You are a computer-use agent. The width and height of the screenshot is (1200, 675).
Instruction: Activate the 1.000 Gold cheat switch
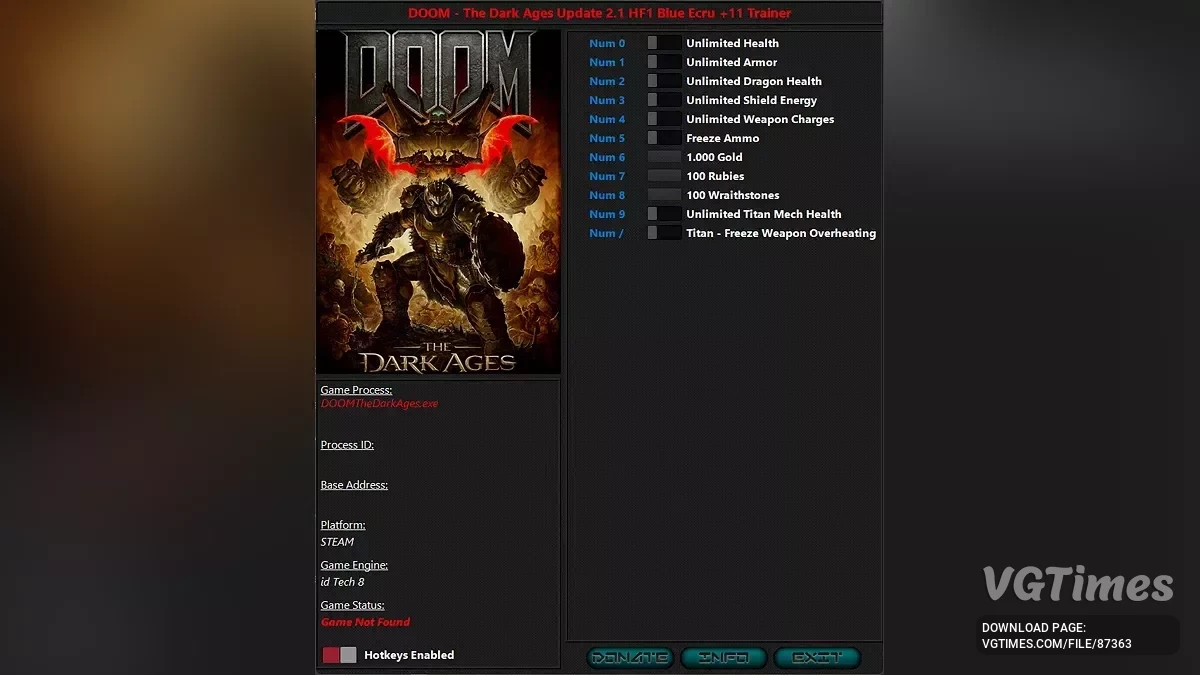(x=663, y=157)
